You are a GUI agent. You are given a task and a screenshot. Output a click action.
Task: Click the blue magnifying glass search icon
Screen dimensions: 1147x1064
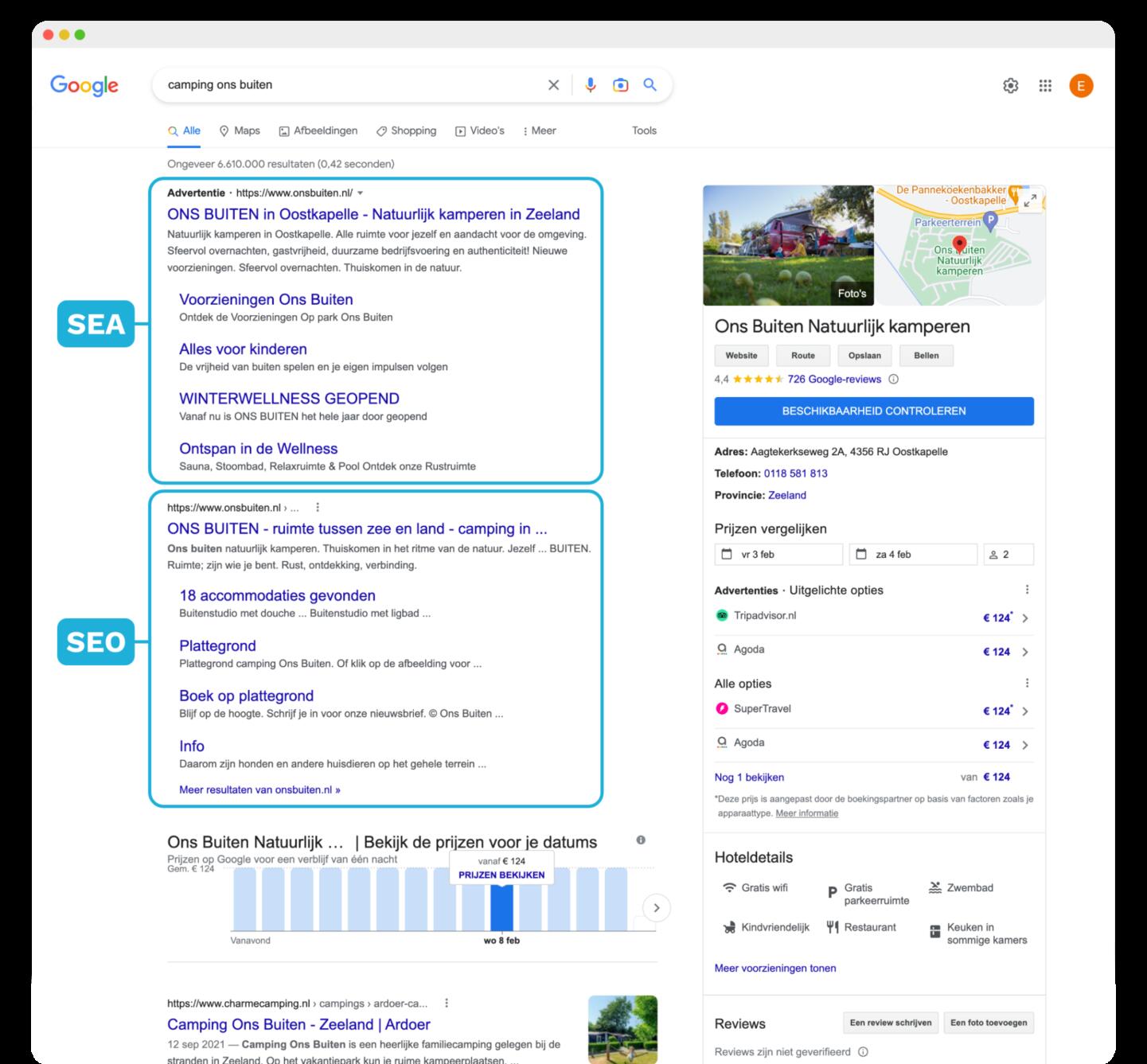pyautogui.click(x=650, y=85)
